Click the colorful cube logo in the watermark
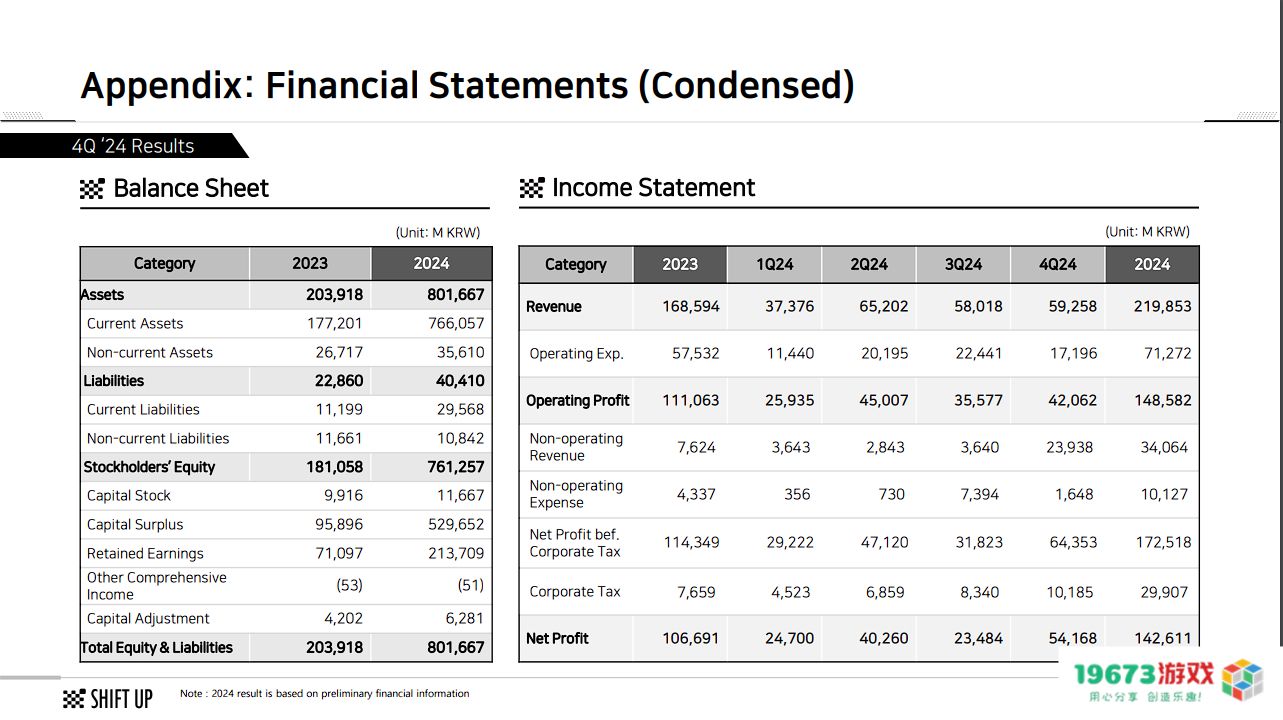The height and width of the screenshot is (720, 1283). pyautogui.click(x=1243, y=680)
